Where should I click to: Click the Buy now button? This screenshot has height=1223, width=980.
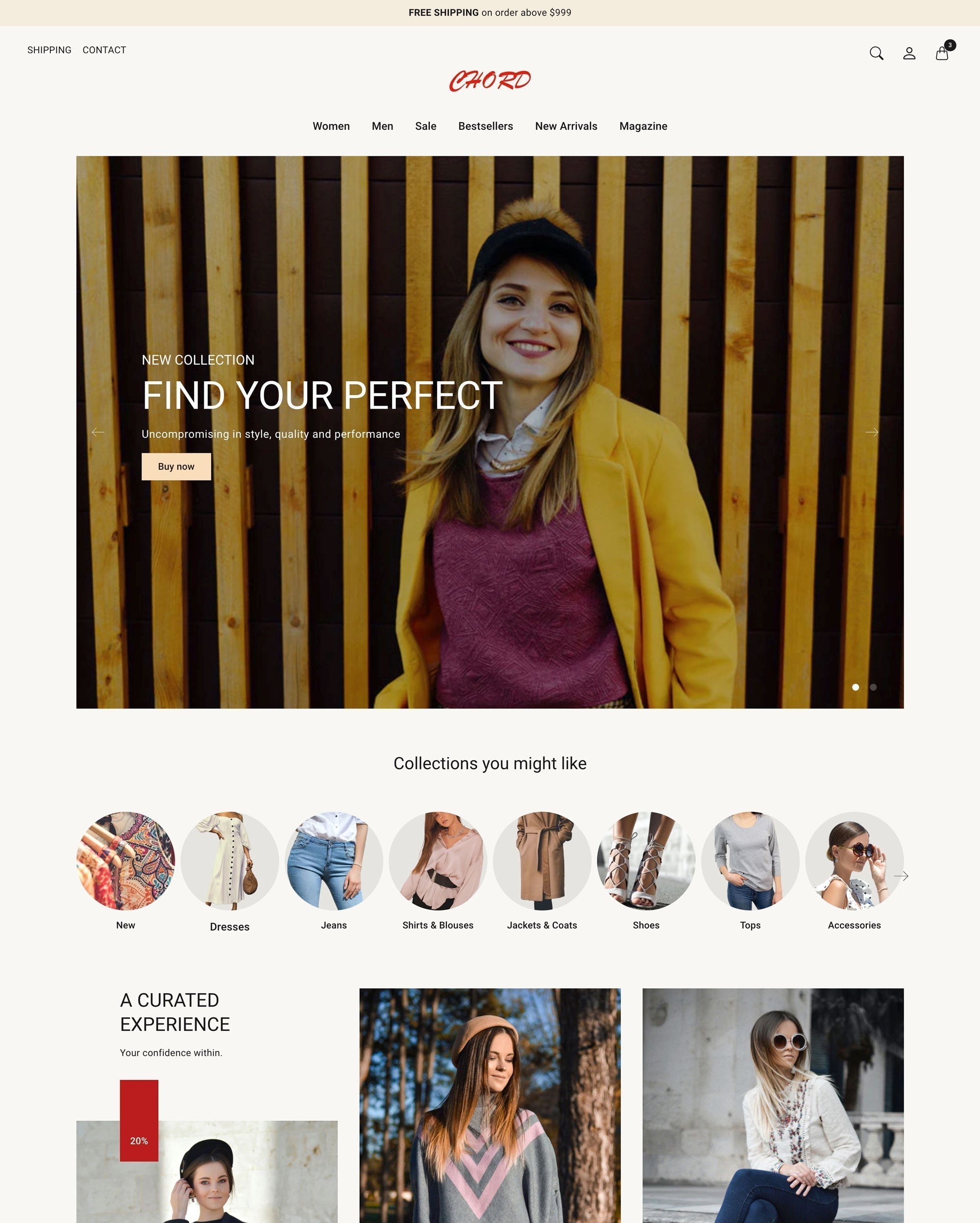[x=175, y=466]
